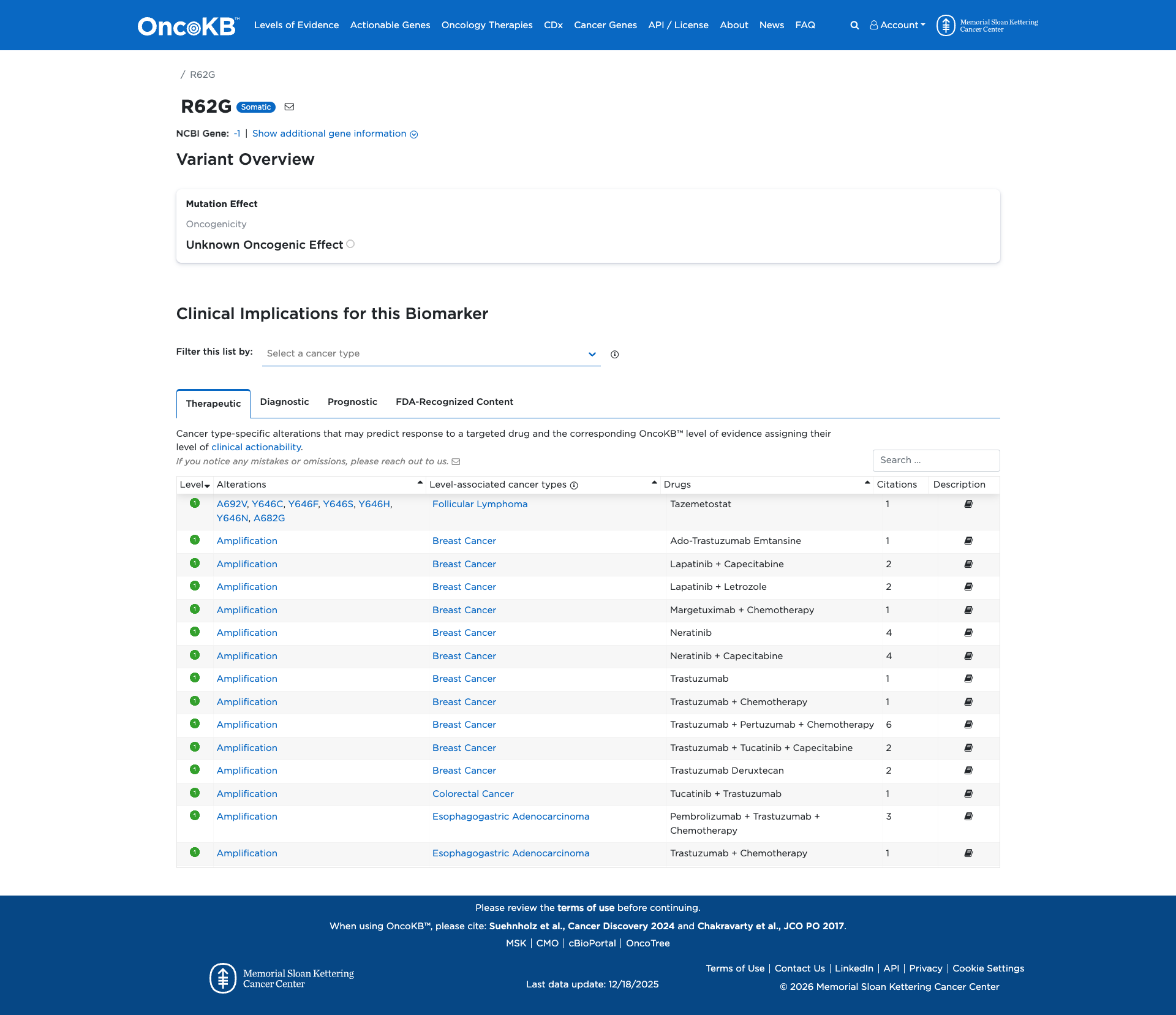
Task: Open the clinical actionability link
Action: pyautogui.click(x=255, y=447)
